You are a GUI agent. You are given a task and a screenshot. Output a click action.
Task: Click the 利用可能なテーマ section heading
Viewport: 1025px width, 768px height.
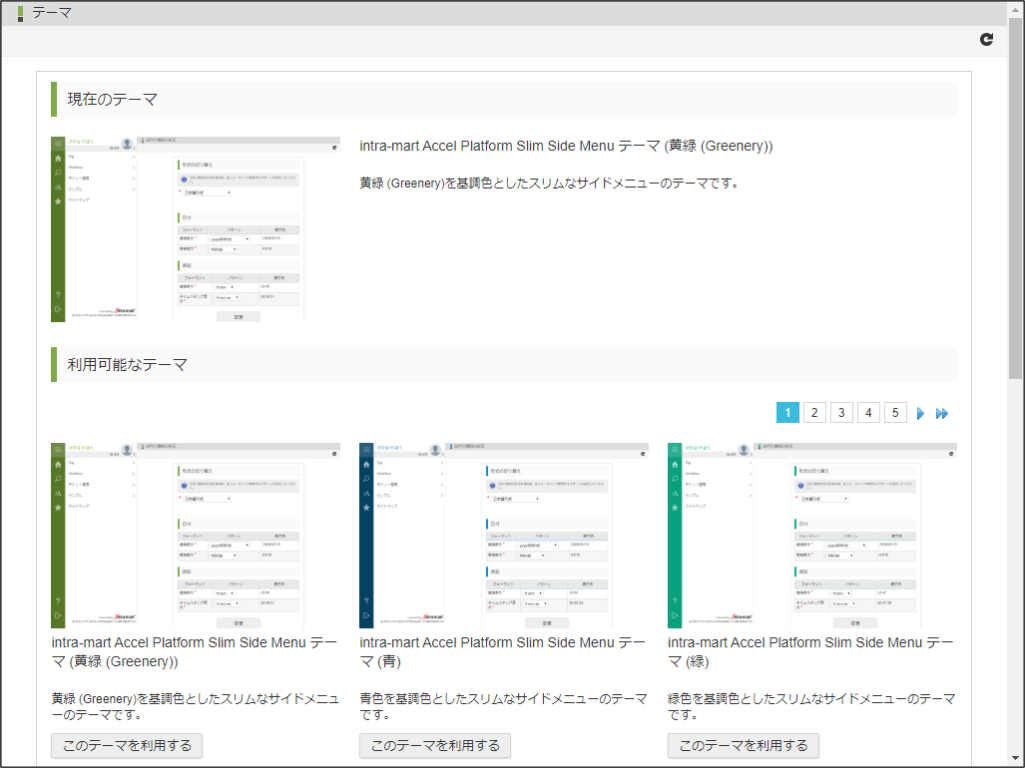(127, 365)
